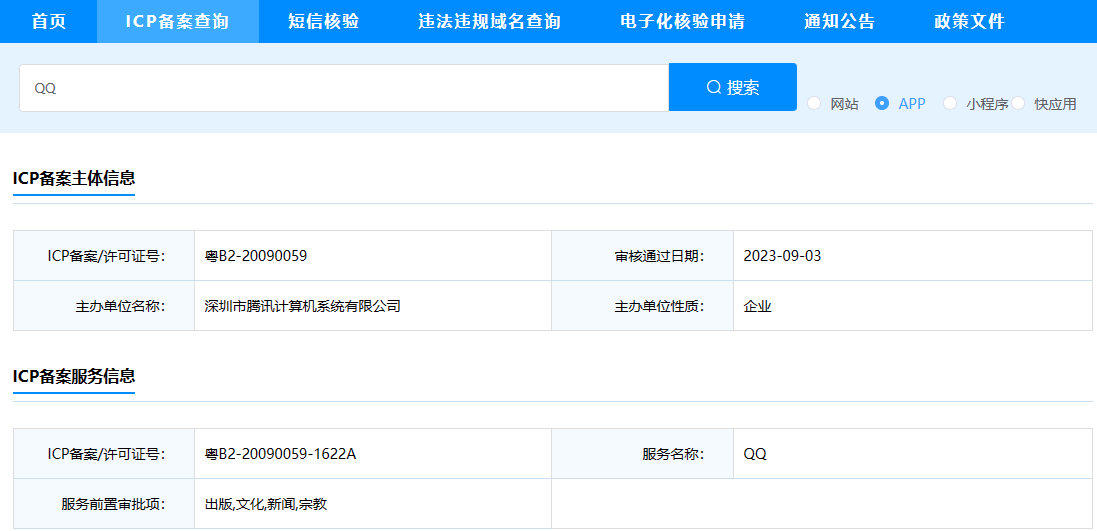
Task: Open the 首页 navigation tab
Action: pos(48,22)
